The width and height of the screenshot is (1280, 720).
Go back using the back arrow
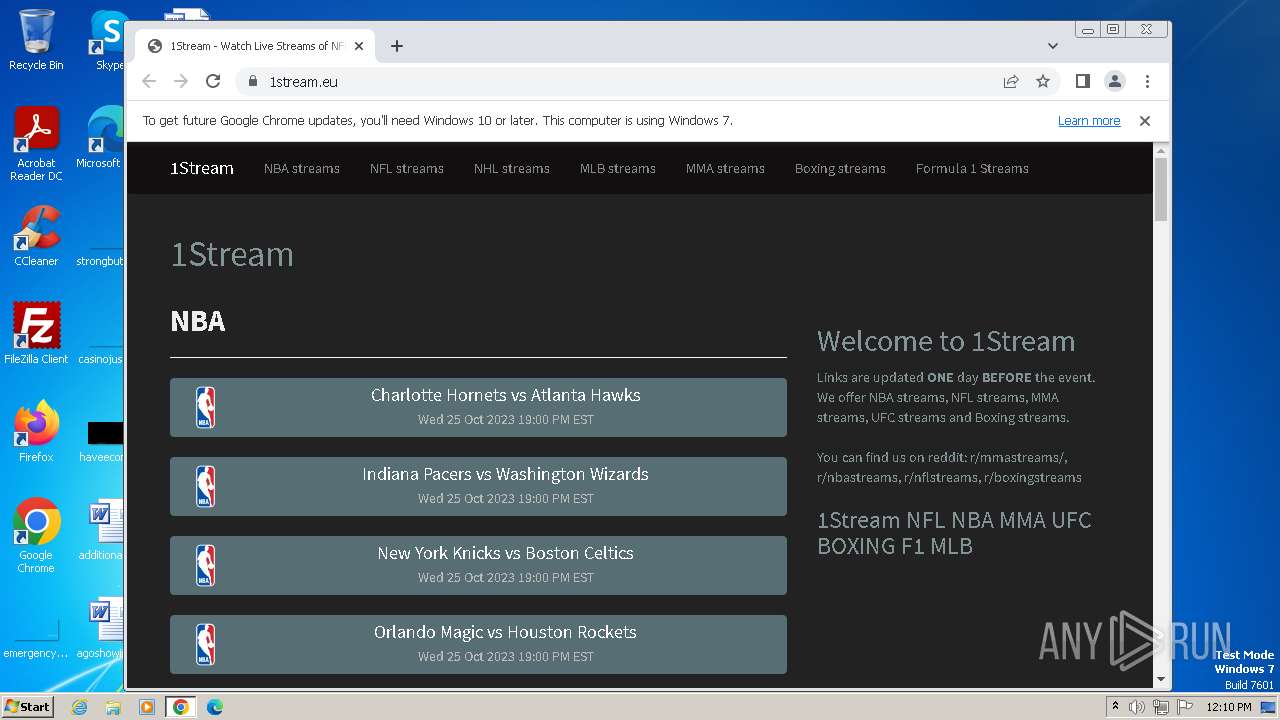(149, 81)
